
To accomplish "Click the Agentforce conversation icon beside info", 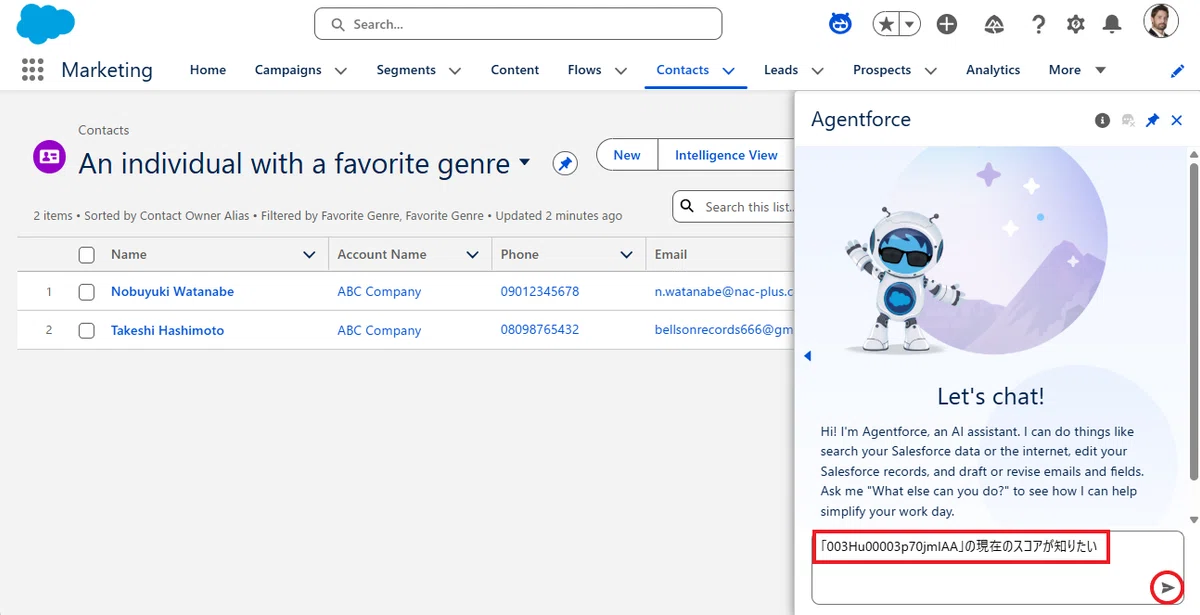I will (1128, 120).
